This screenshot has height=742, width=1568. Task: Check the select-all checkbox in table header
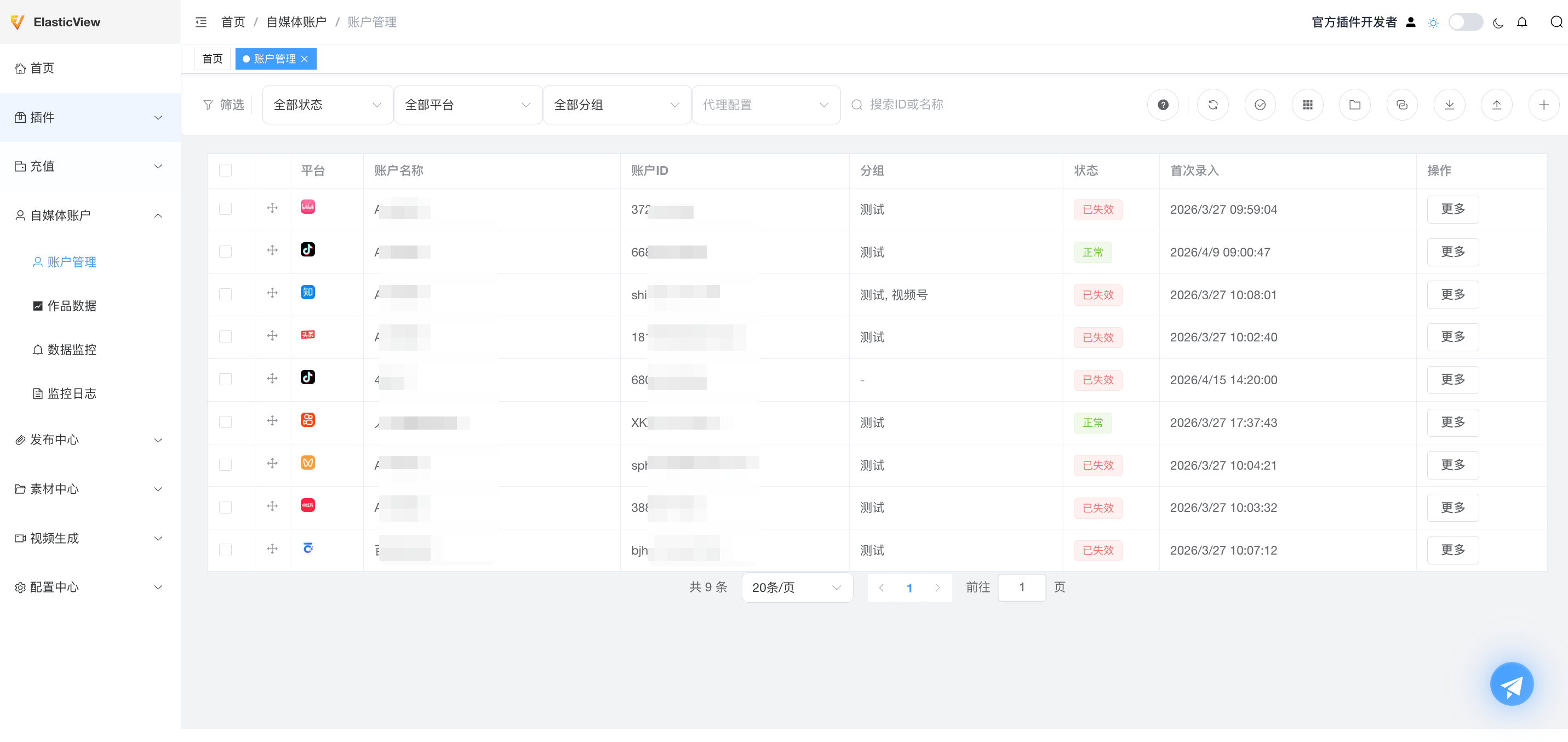pyautogui.click(x=226, y=170)
